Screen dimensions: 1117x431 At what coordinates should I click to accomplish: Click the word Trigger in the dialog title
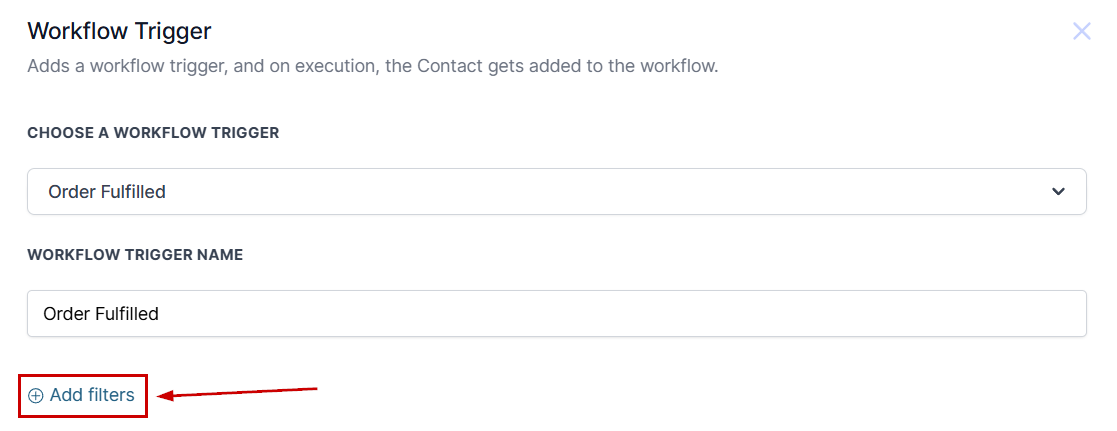coord(178,31)
